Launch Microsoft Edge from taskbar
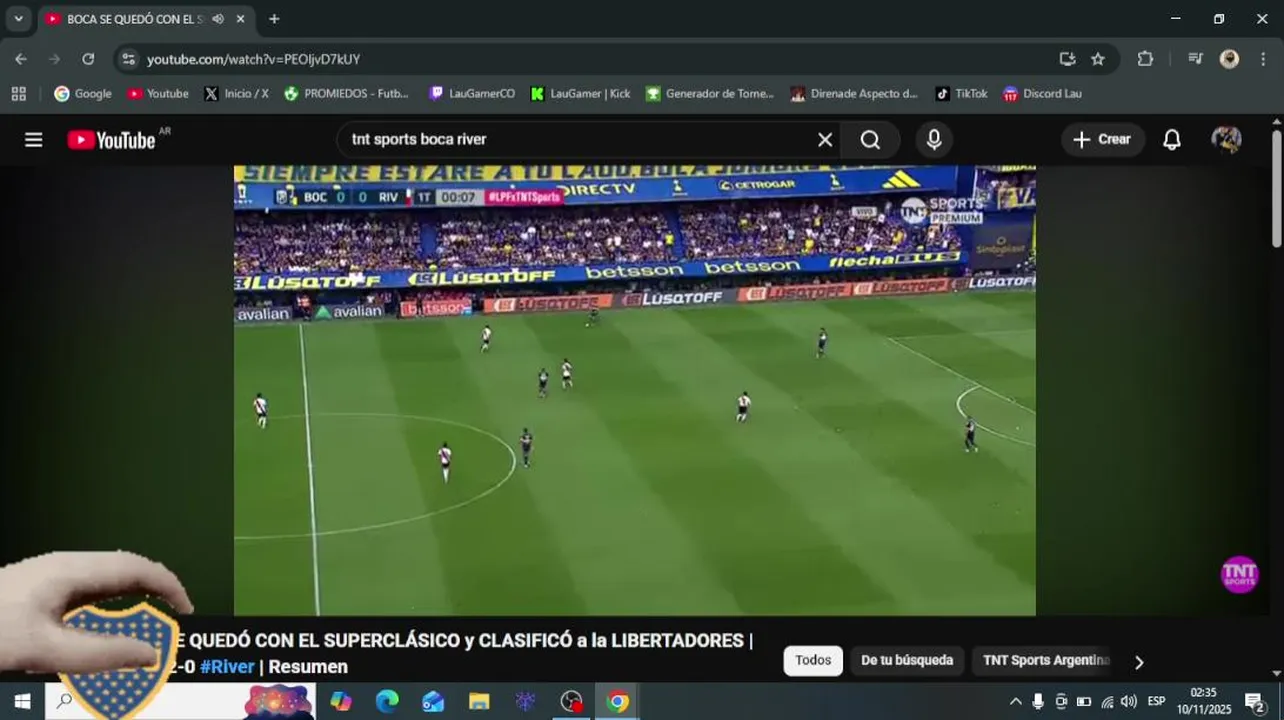 coord(387,702)
